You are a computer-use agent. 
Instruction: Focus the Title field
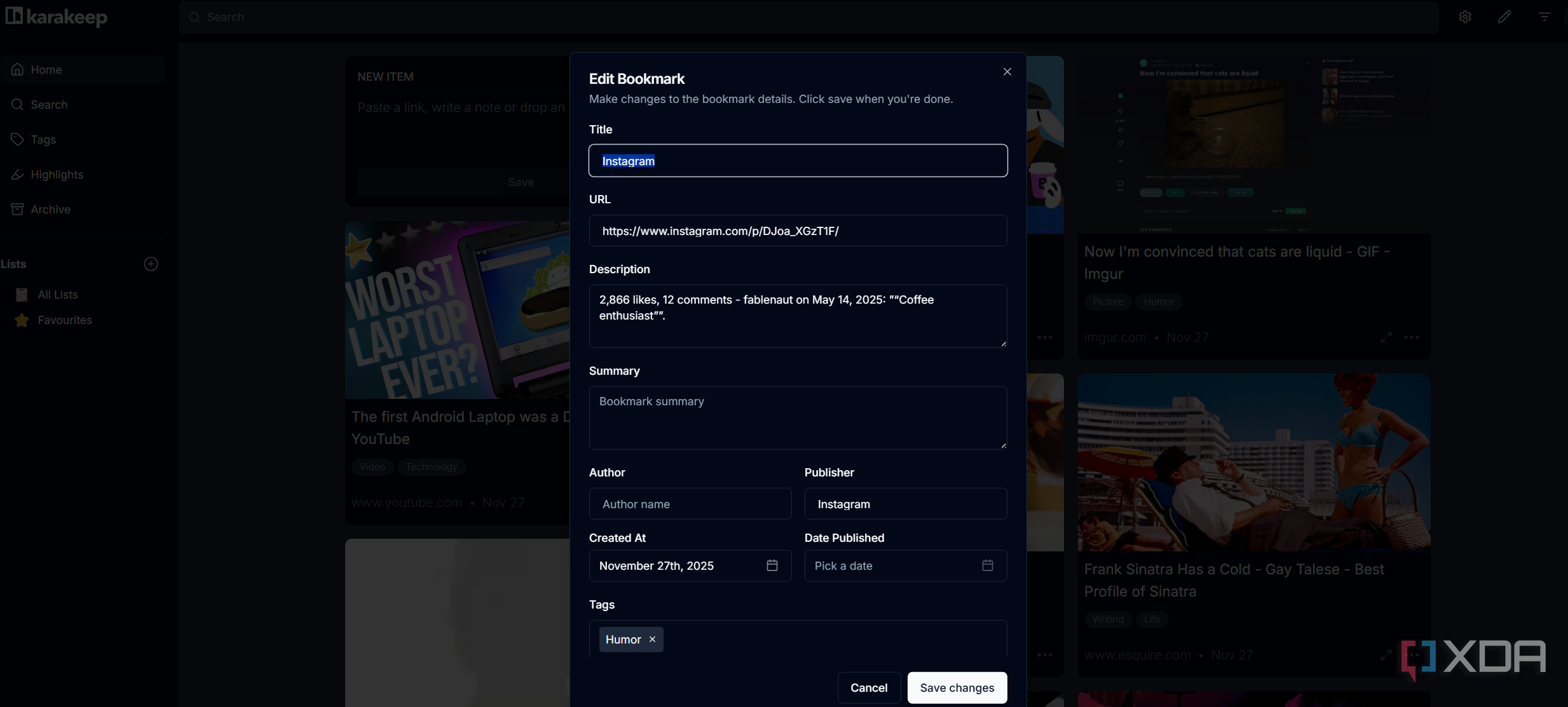(x=798, y=161)
